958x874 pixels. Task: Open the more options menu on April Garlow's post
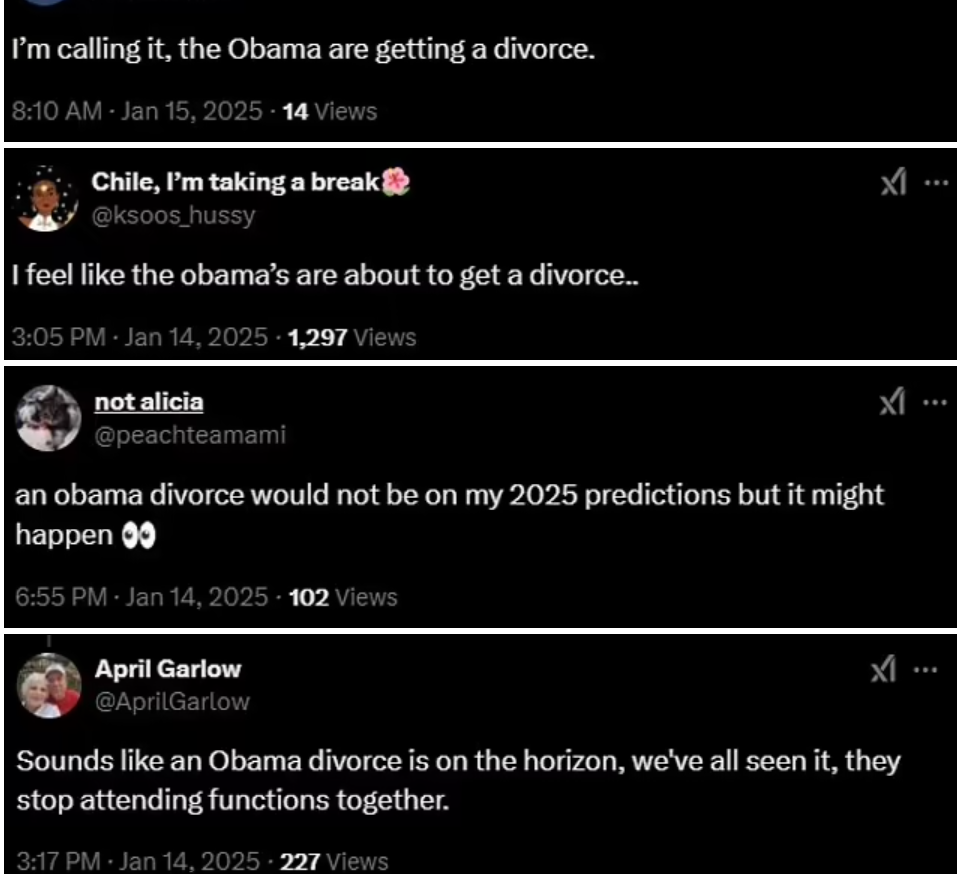[935, 671]
